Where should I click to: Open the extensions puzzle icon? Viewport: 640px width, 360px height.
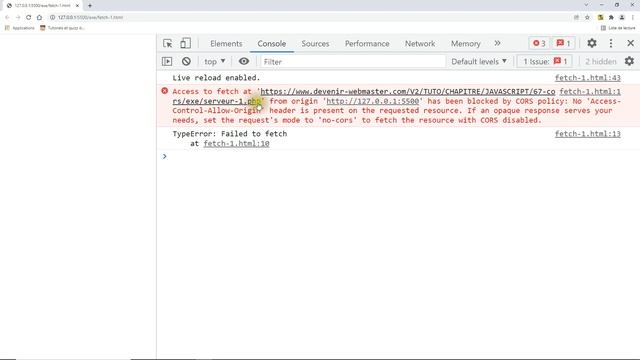click(611, 17)
